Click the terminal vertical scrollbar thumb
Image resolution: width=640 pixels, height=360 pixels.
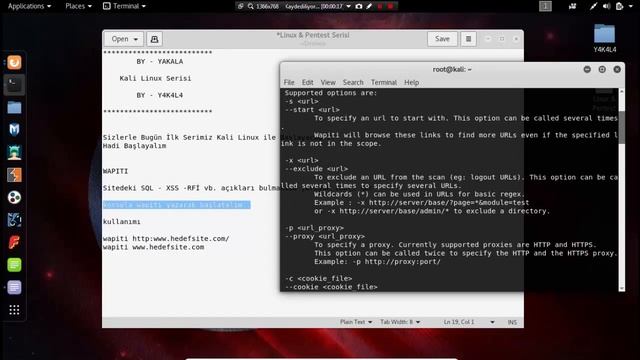click(622, 127)
